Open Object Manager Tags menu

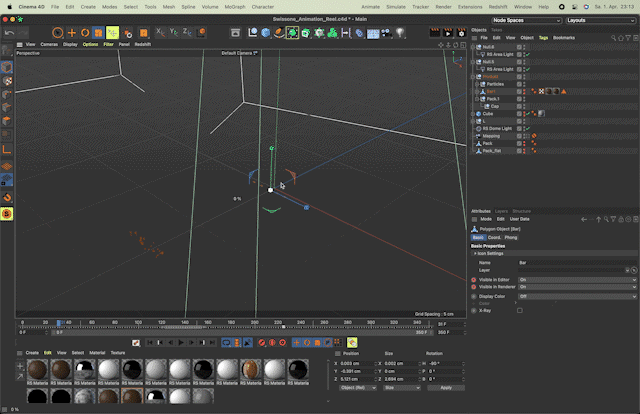(x=543, y=38)
